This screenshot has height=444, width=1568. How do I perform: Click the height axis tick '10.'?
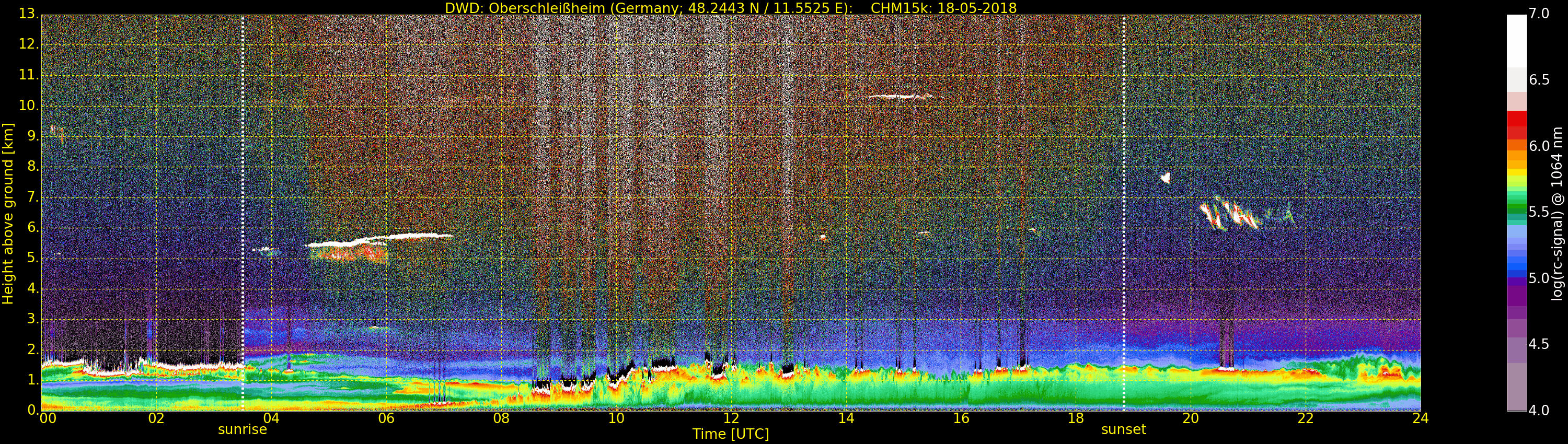pyautogui.click(x=29, y=106)
